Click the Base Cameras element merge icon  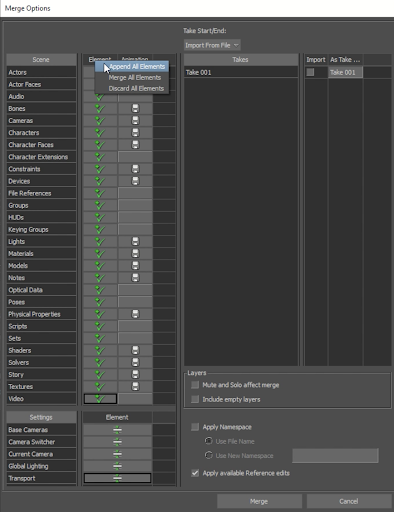117,430
